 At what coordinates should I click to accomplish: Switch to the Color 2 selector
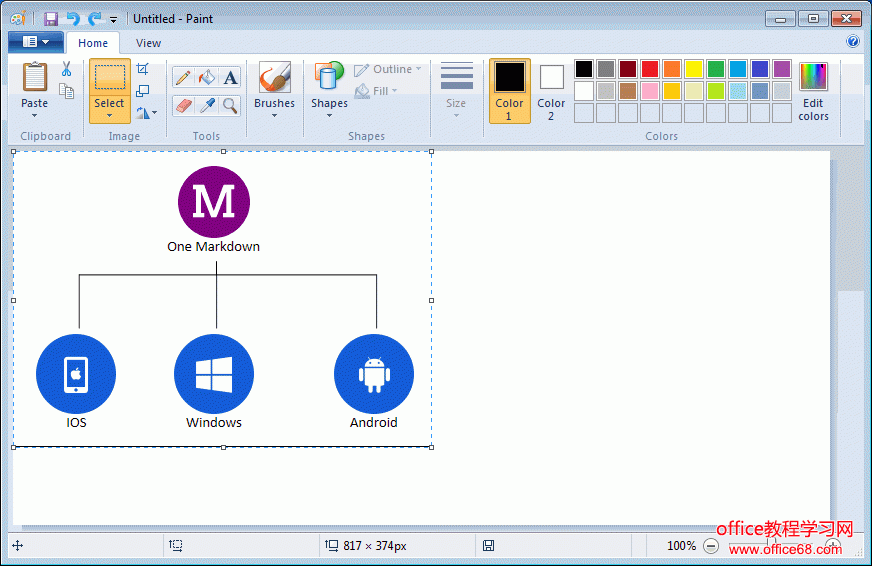[551, 90]
